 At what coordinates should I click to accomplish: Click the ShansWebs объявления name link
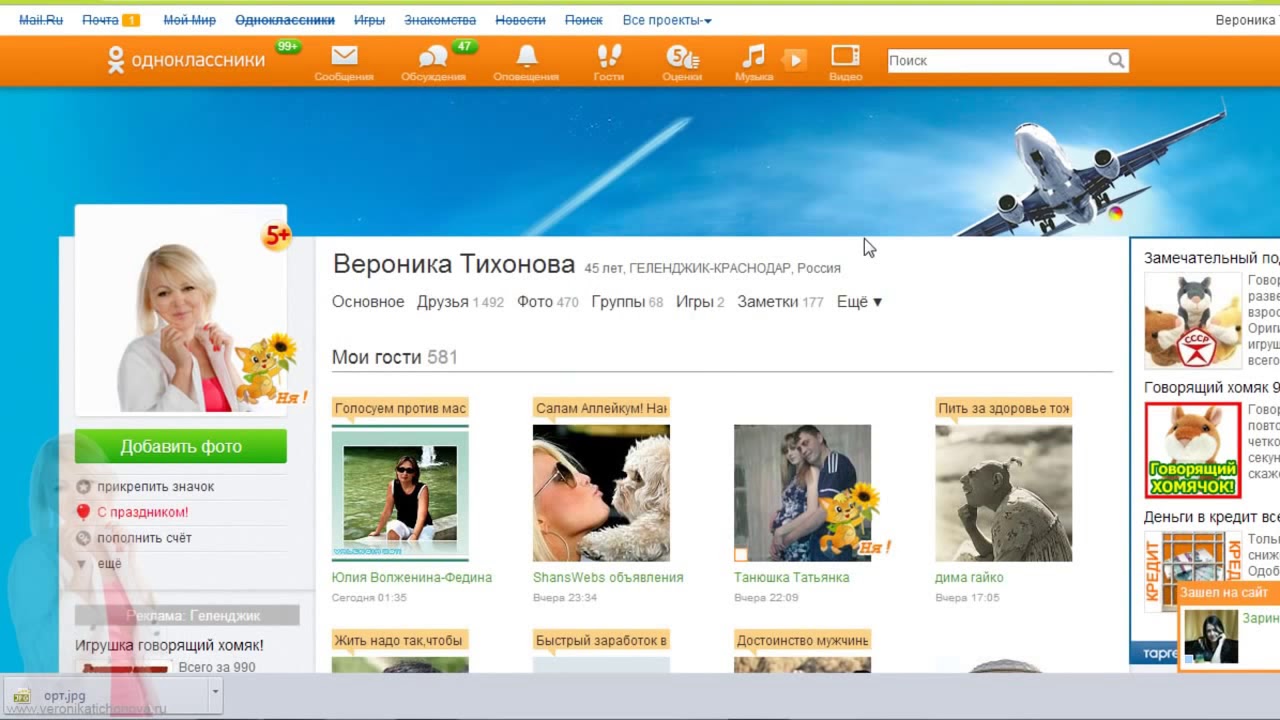[608, 577]
